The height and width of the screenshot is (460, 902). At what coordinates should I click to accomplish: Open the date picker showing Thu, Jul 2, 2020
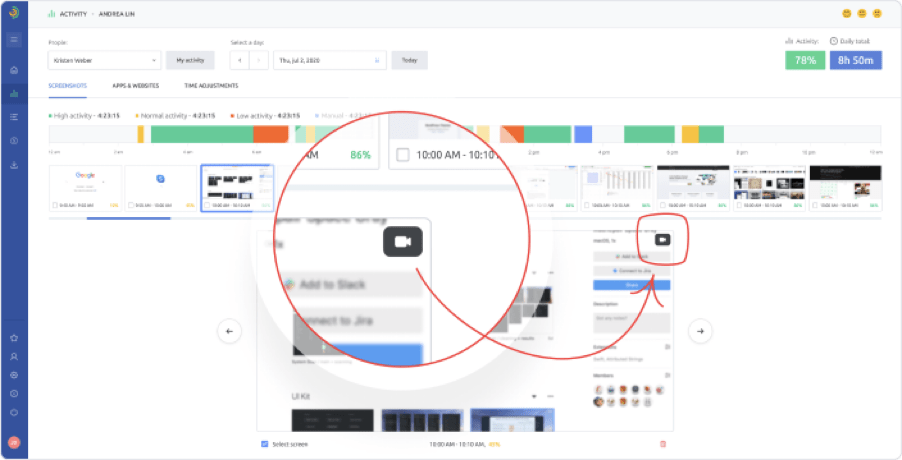pos(330,60)
